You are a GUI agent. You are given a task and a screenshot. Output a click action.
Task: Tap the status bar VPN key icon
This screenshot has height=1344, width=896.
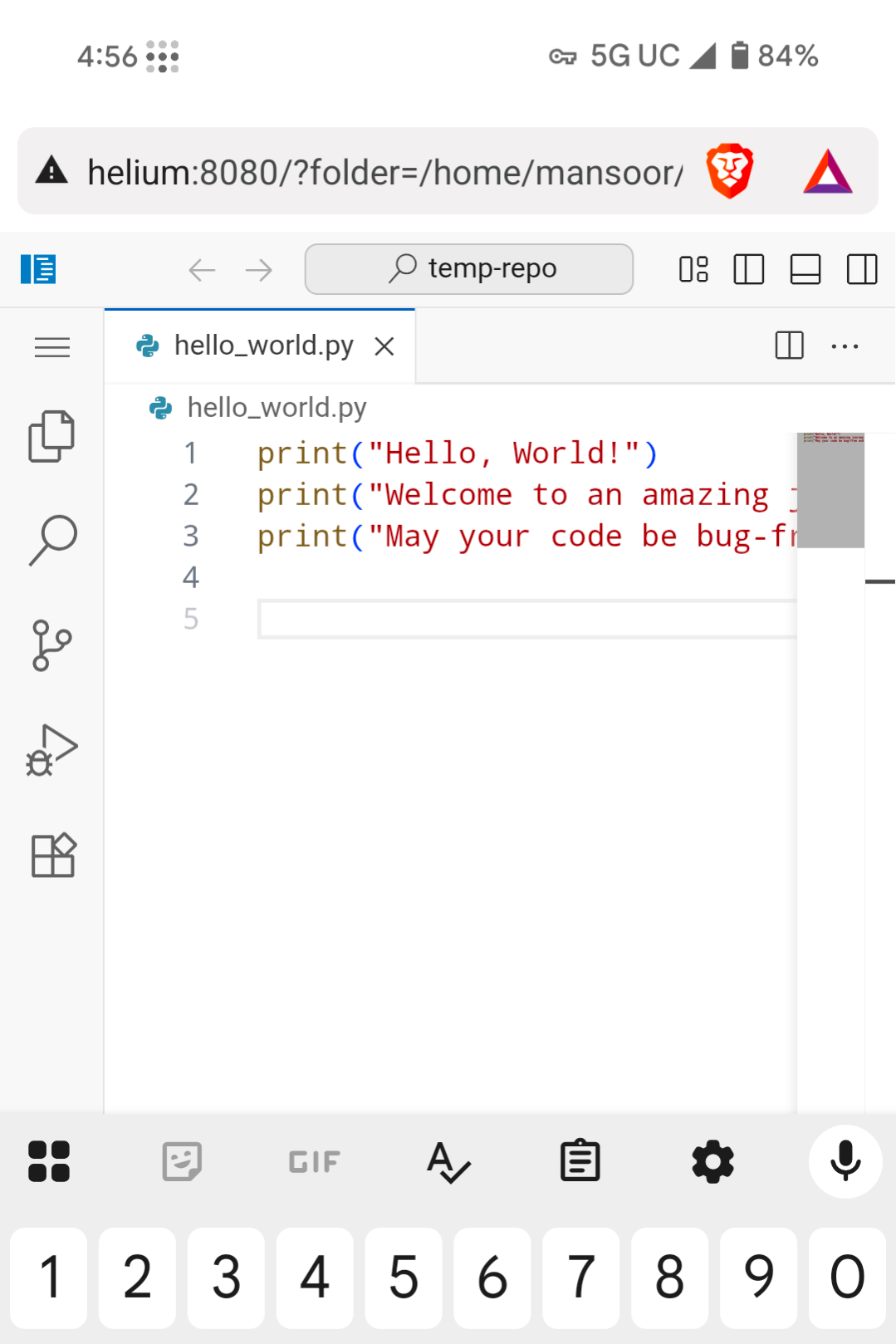pyautogui.click(x=562, y=56)
